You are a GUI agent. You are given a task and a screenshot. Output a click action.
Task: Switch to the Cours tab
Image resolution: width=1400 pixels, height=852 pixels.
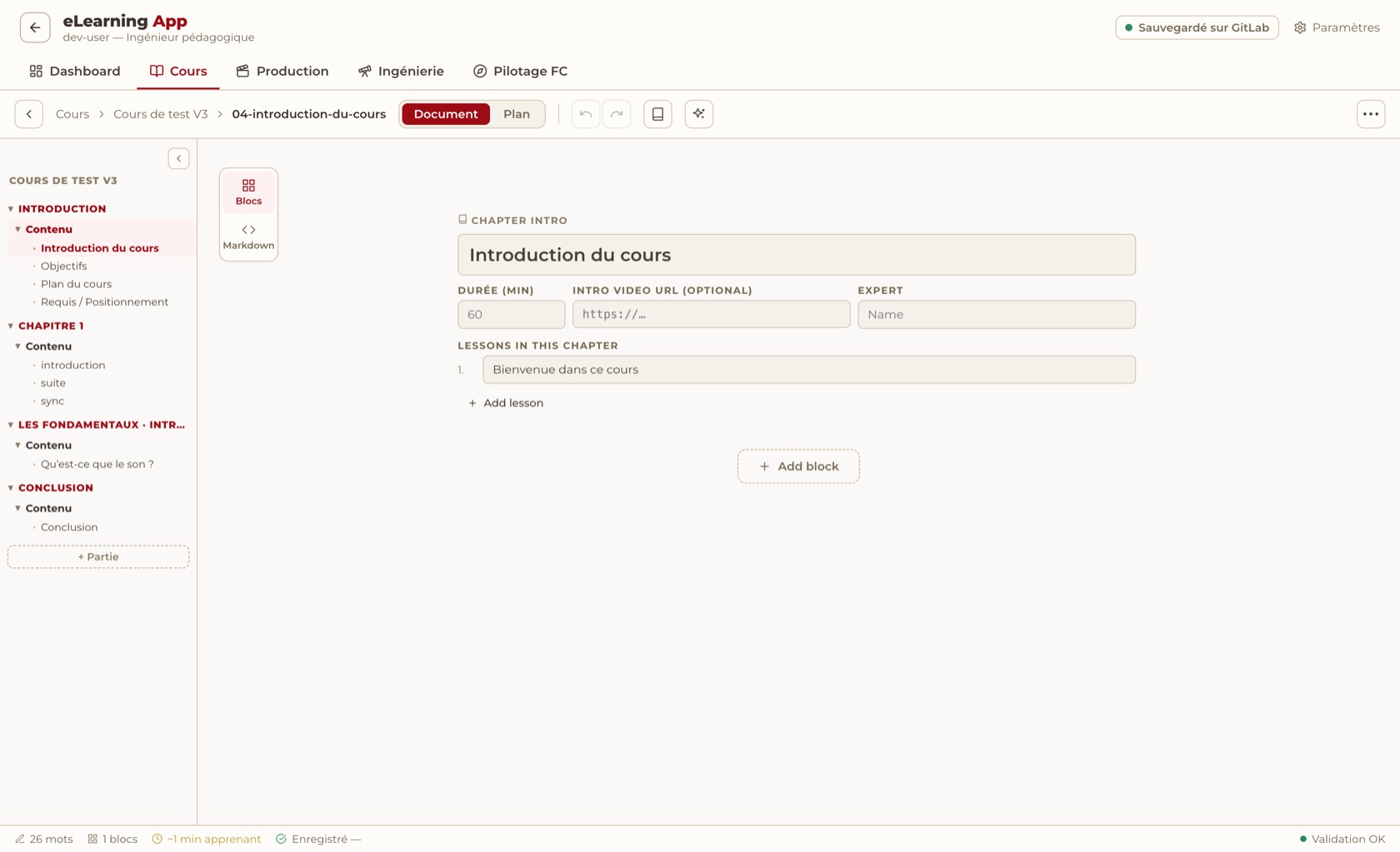[x=178, y=71]
